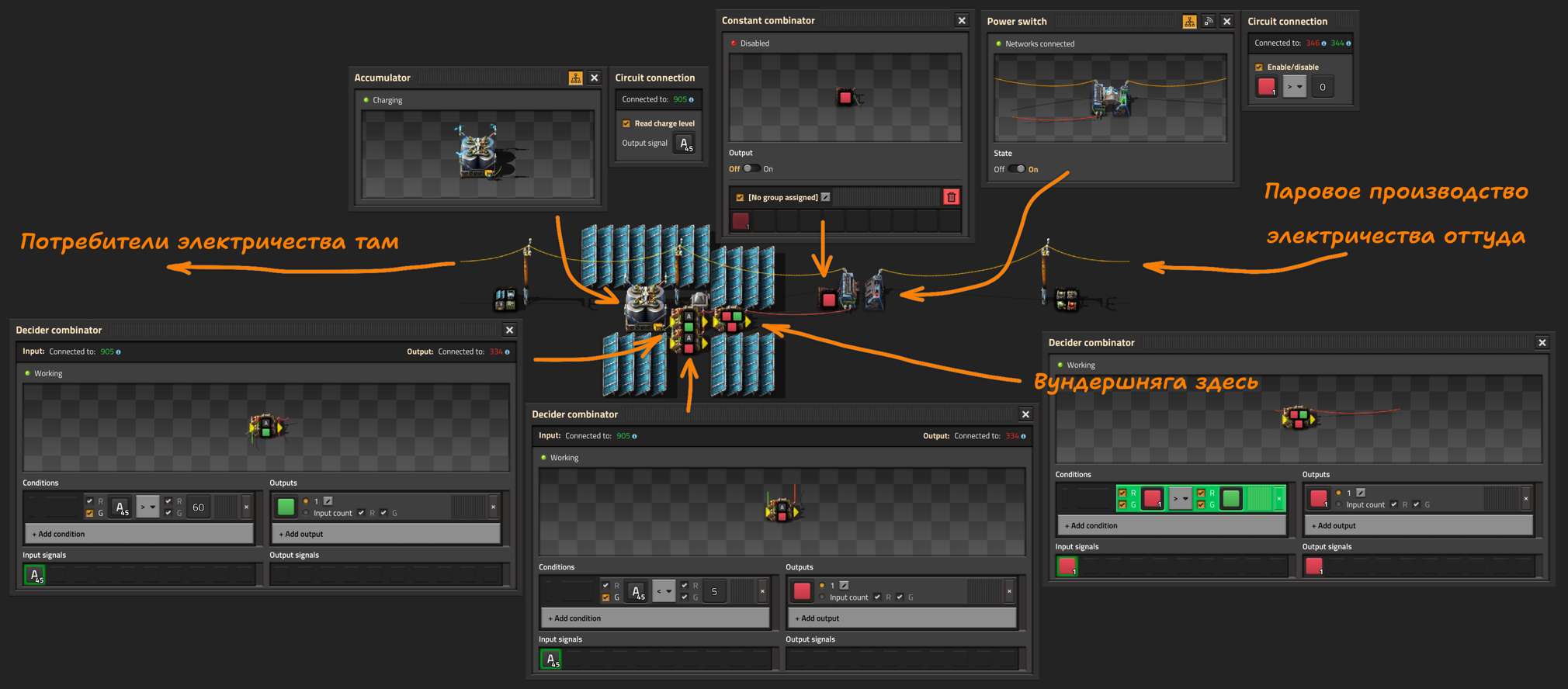This screenshot has height=689, width=1568.
Task: Toggle Power switch State Off/On switch
Action: tap(1016, 169)
